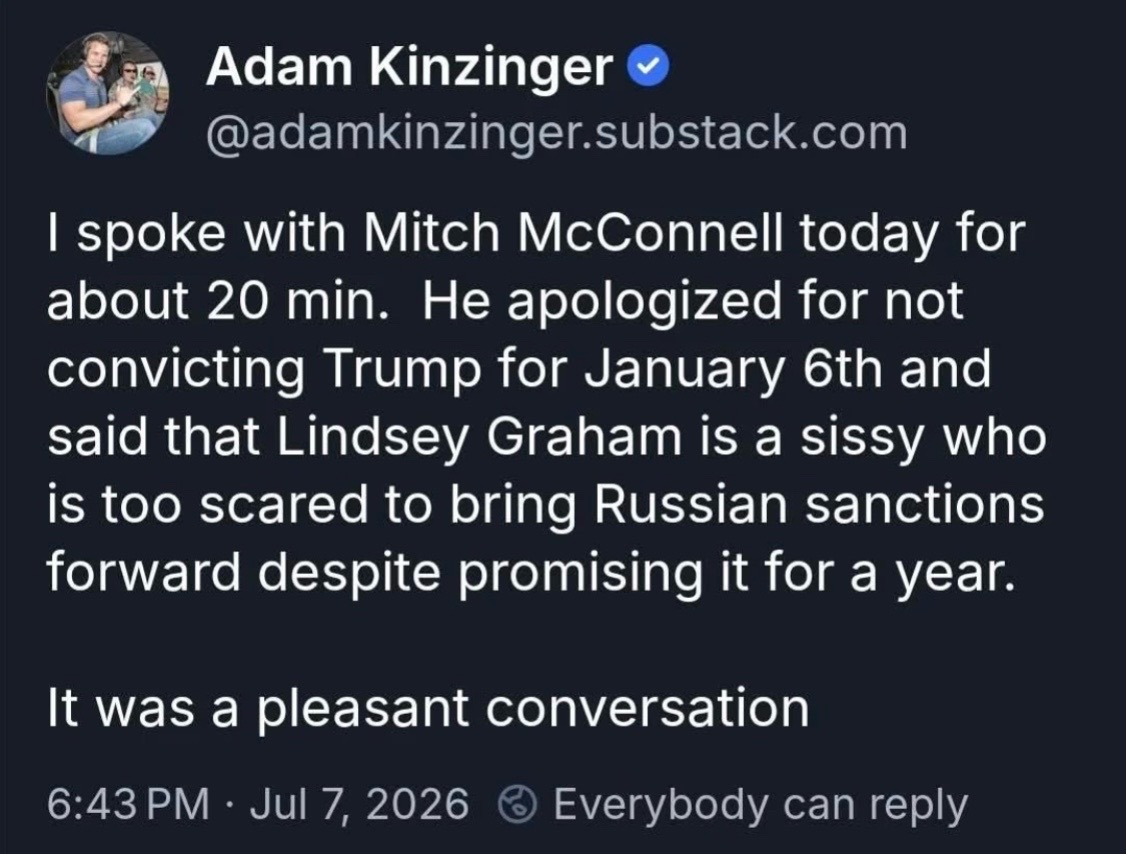The width and height of the screenshot is (1126, 854).
Task: Open the Adam Kinzinger display name
Action: tap(409, 68)
